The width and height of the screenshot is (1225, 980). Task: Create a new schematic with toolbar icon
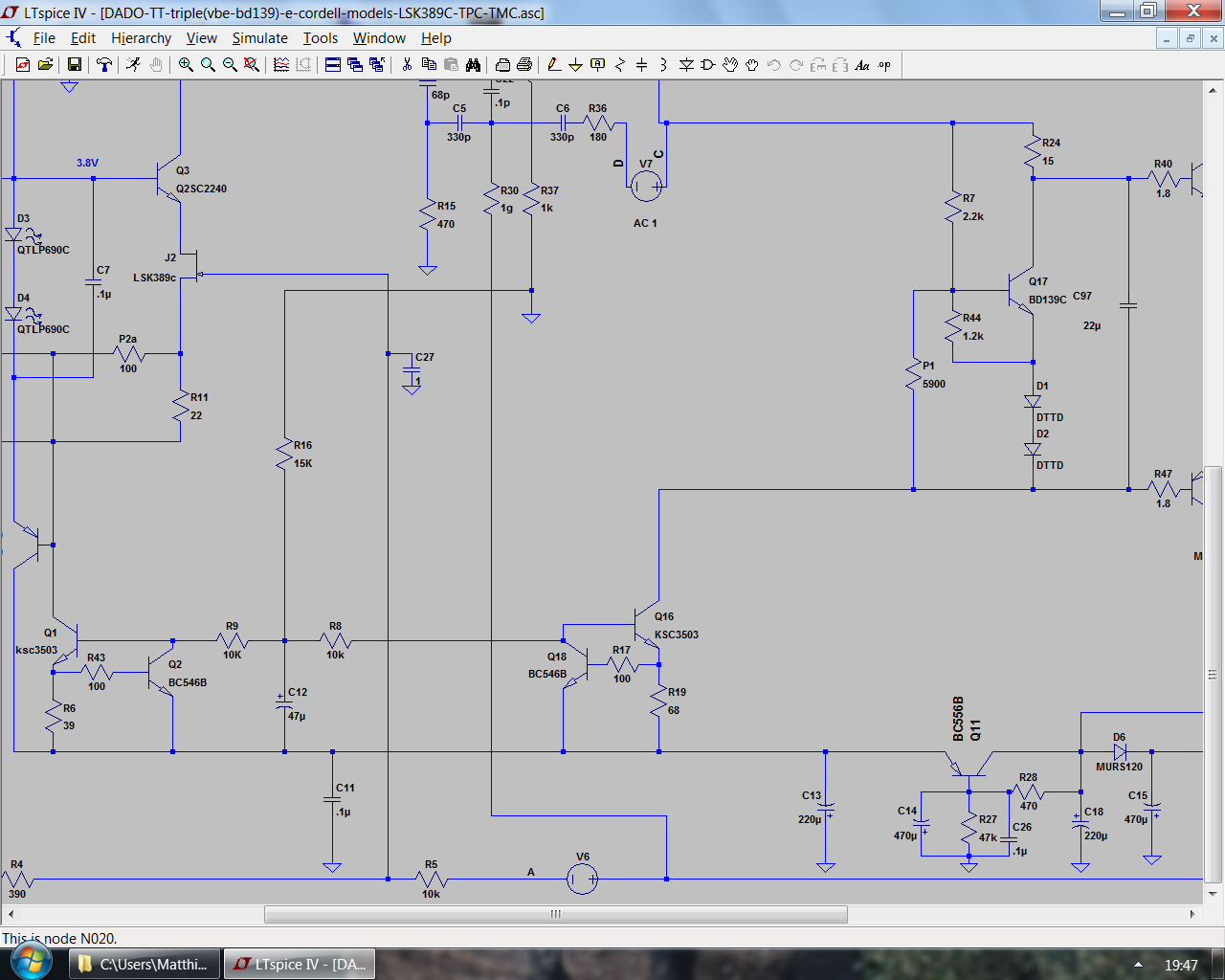[x=23, y=64]
